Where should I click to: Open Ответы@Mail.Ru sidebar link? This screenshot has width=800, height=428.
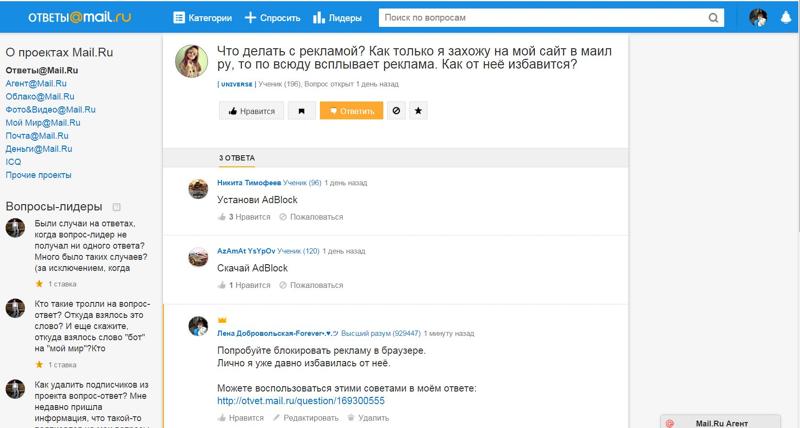[42, 70]
